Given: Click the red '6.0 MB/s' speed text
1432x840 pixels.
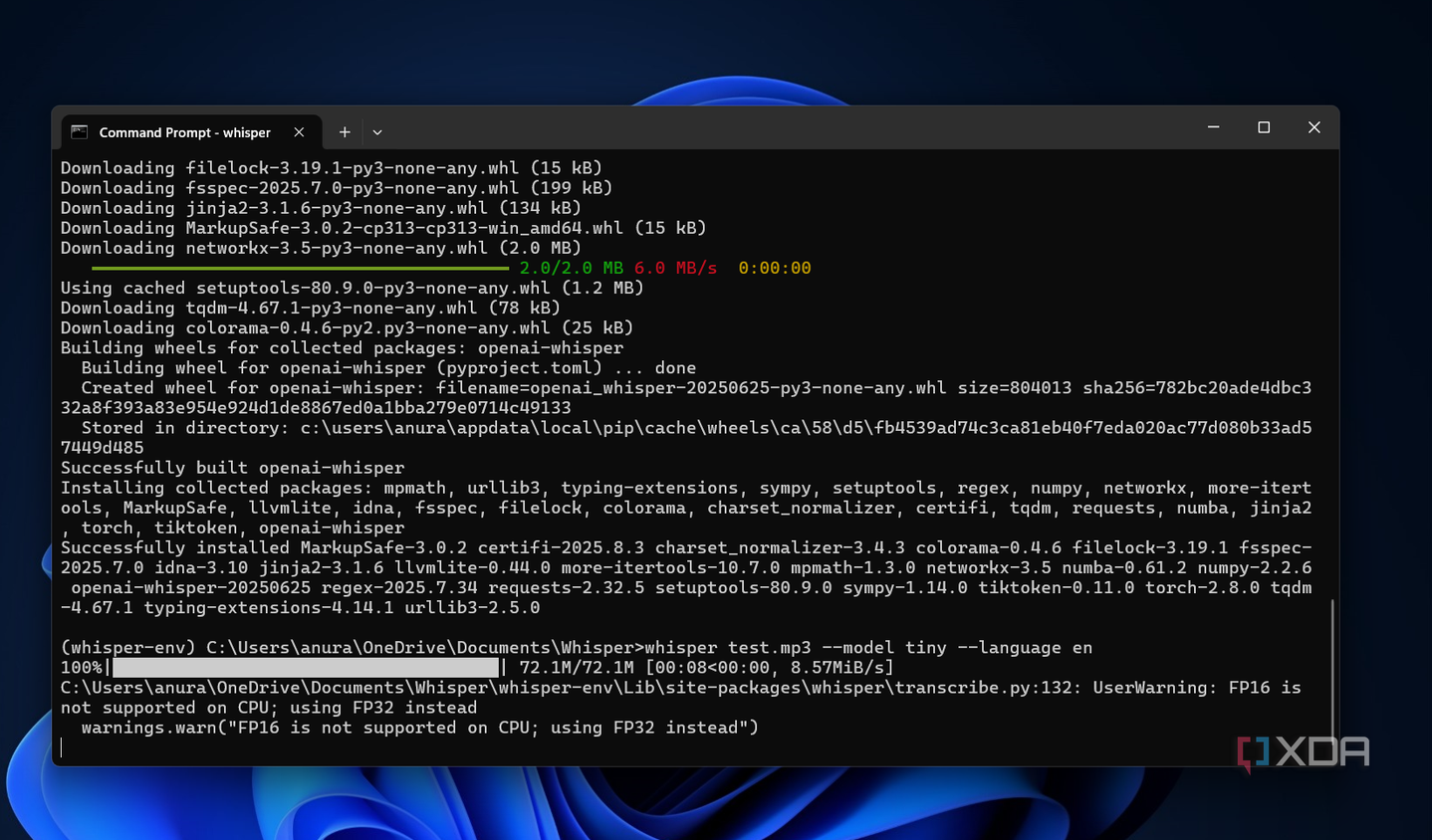Looking at the screenshot, I should (x=675, y=268).
